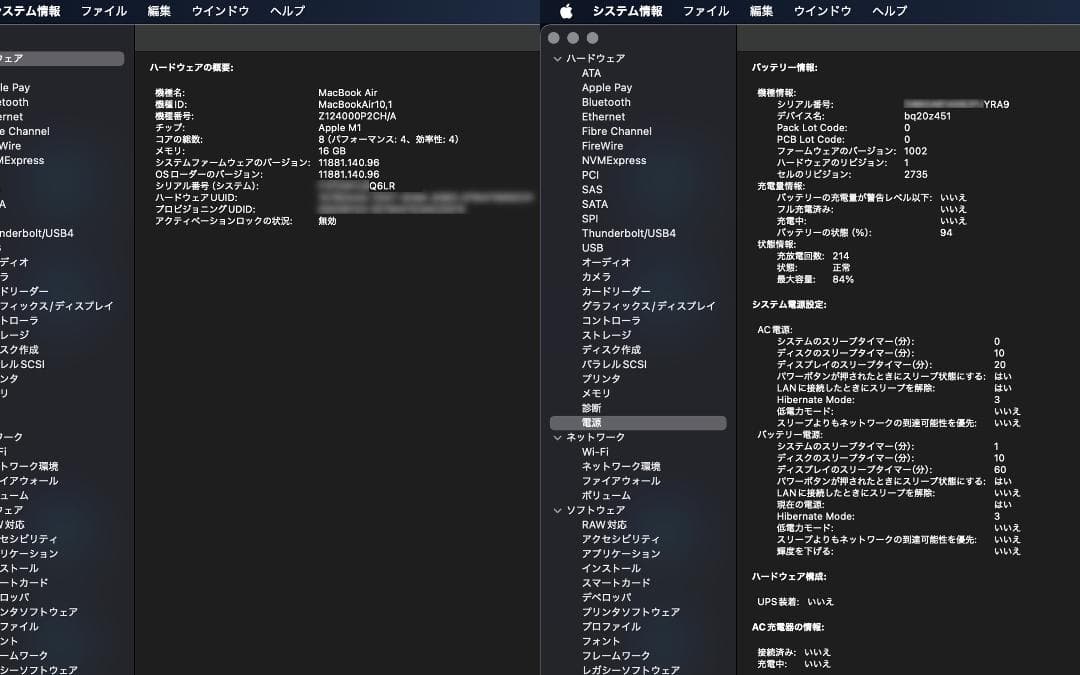Collapse the ネットワーク section in sidebar
This screenshot has height=675, width=1080.
pyautogui.click(x=557, y=438)
